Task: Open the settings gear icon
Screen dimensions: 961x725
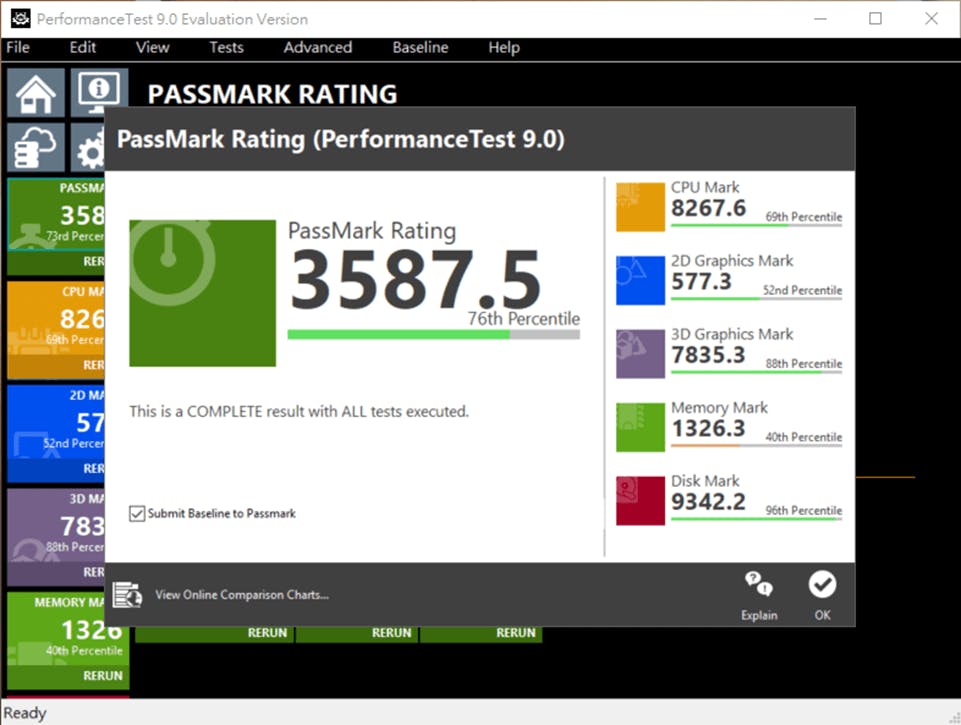Action: click(88, 147)
